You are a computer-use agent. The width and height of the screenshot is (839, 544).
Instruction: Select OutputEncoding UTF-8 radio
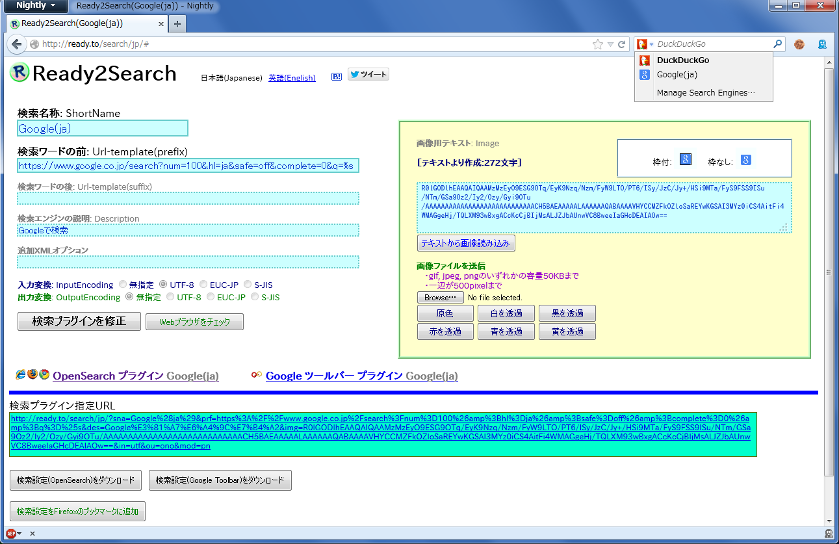tap(170, 296)
